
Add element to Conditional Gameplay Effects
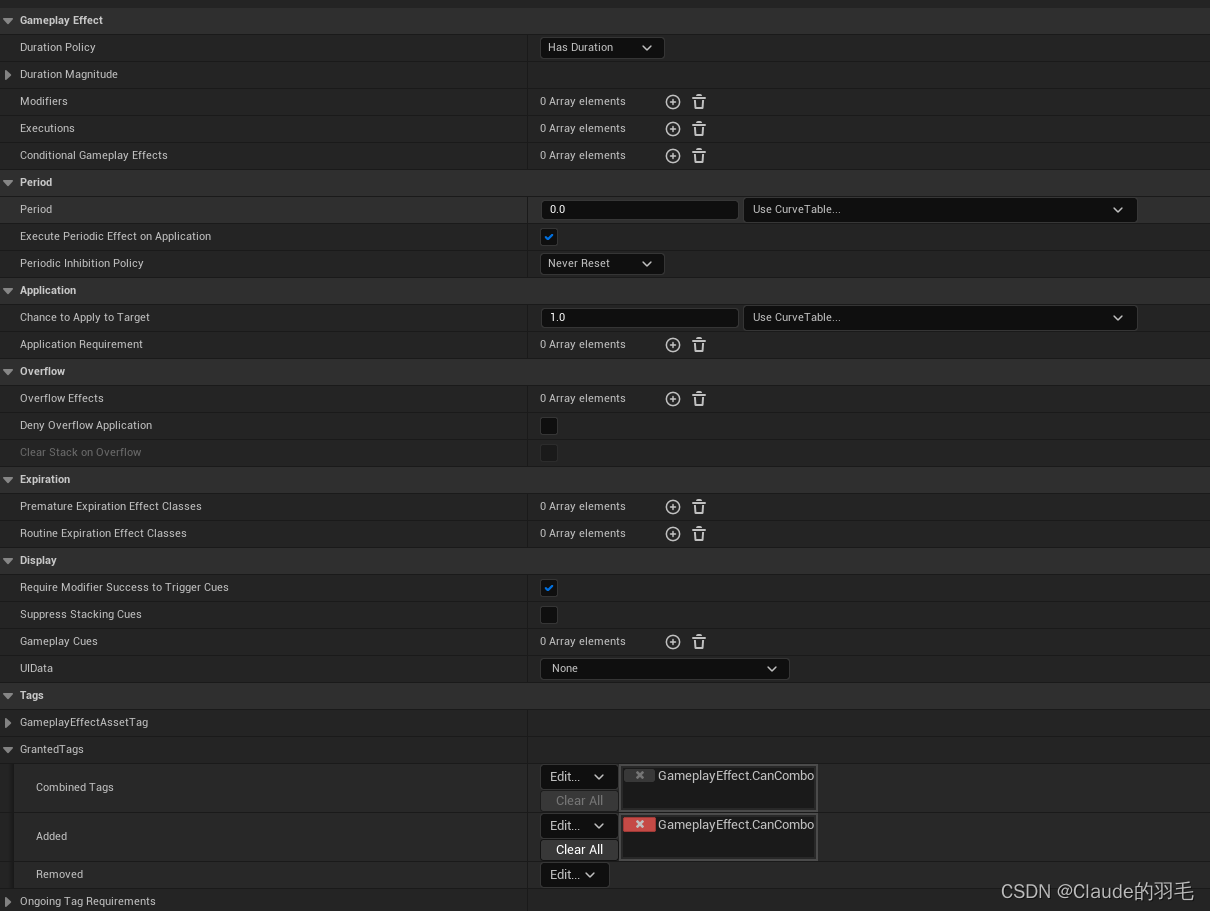(x=673, y=156)
